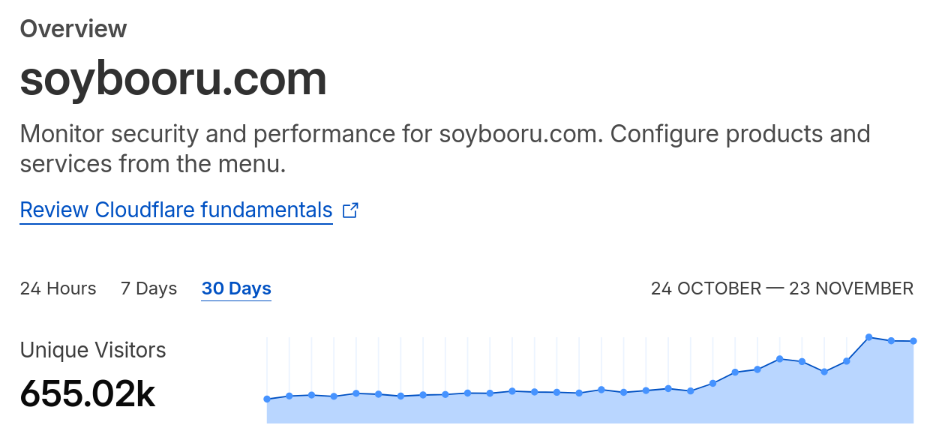
Task: Click the shaded area under the visitors line
Action: 600,408
